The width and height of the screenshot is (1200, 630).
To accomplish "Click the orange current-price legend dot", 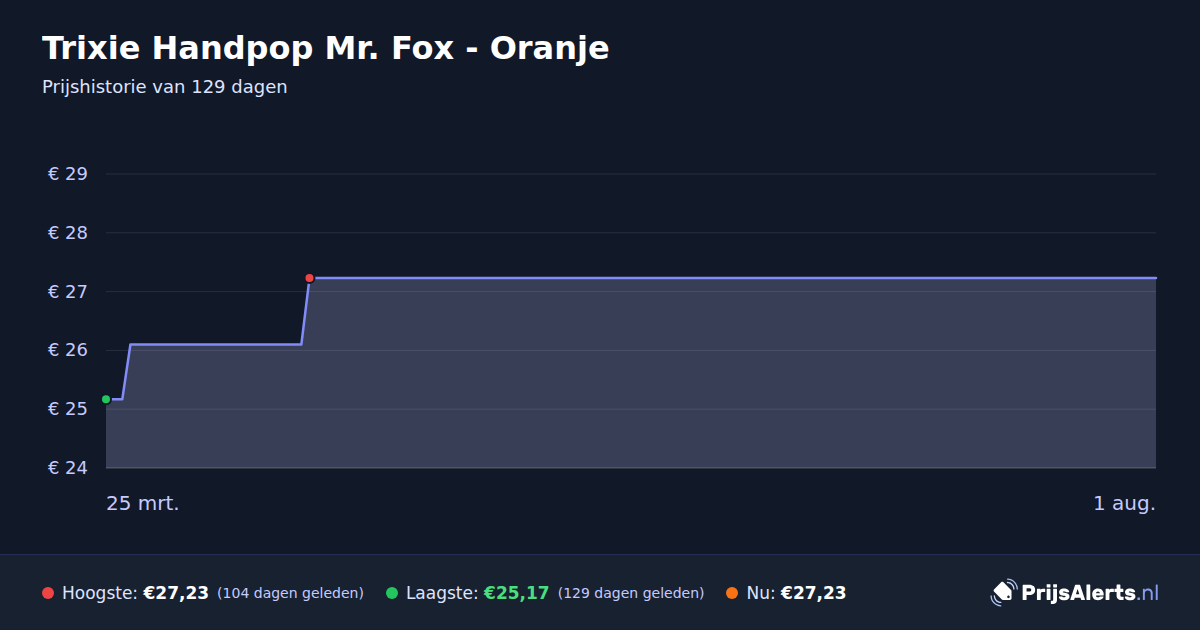I will pyautogui.click(x=732, y=593).
